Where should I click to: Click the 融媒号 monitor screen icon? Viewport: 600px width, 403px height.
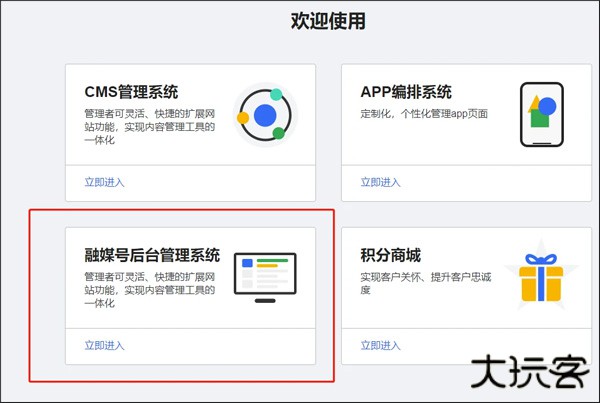click(264, 276)
